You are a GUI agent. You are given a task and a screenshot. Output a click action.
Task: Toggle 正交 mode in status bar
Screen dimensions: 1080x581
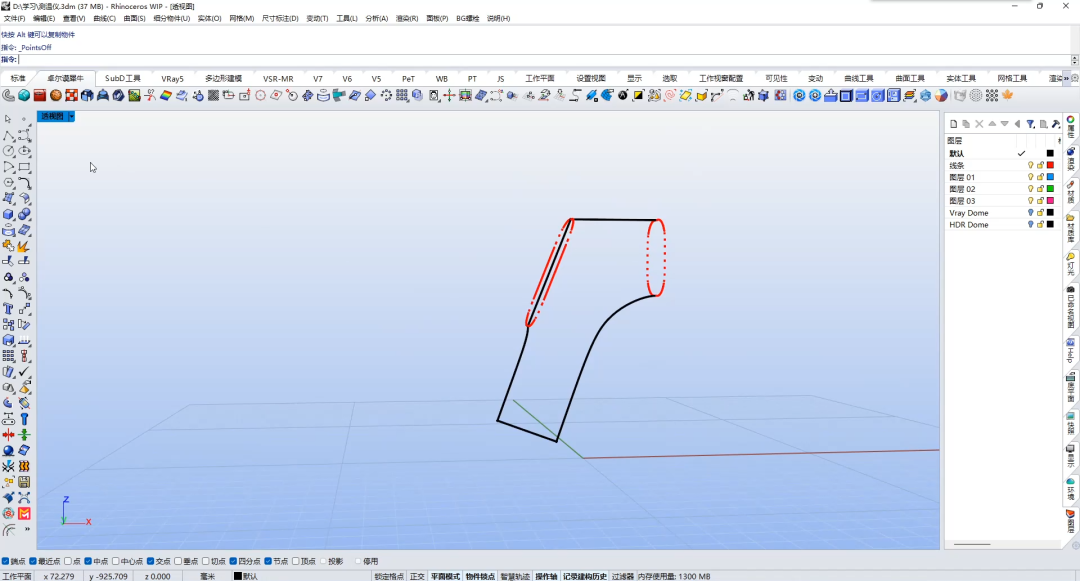tap(417, 576)
